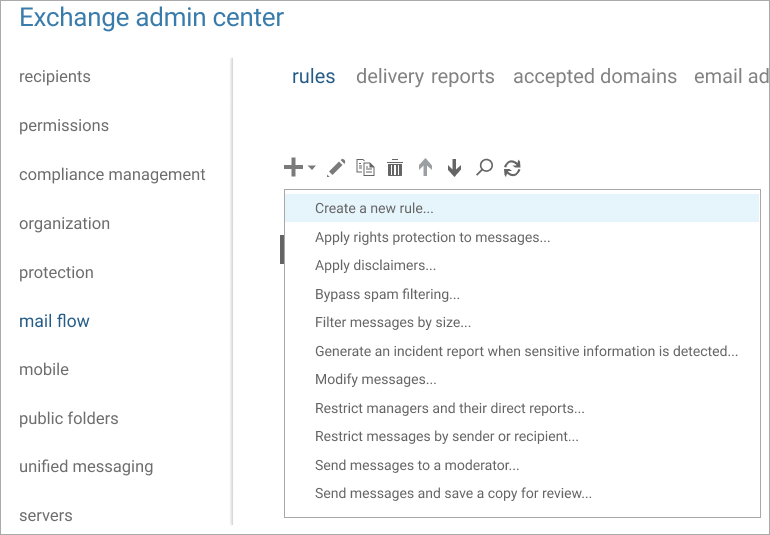This screenshot has width=770, height=535.
Task: Go to public folders section
Action: click(69, 419)
